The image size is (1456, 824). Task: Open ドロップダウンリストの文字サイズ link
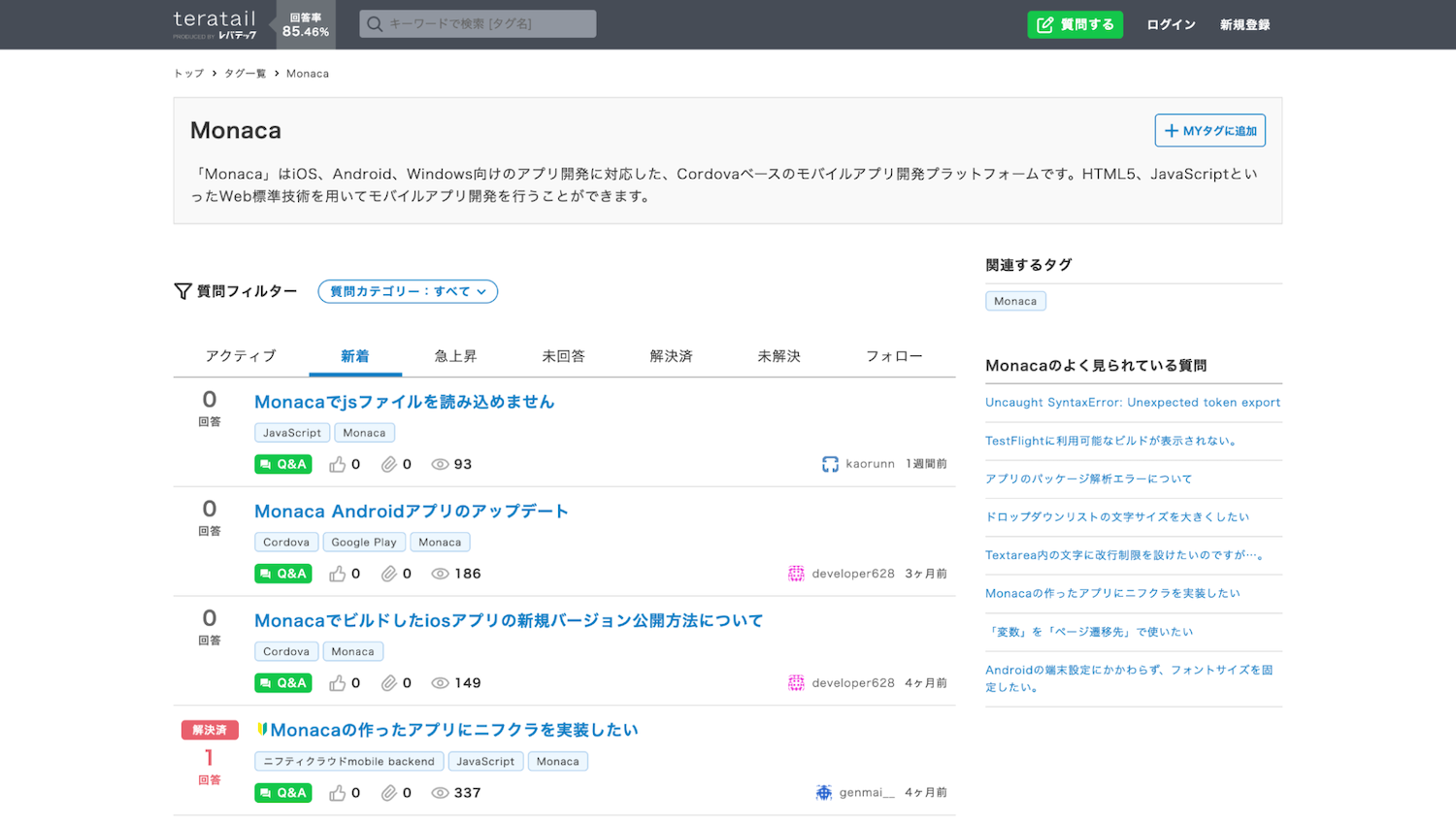(1117, 517)
